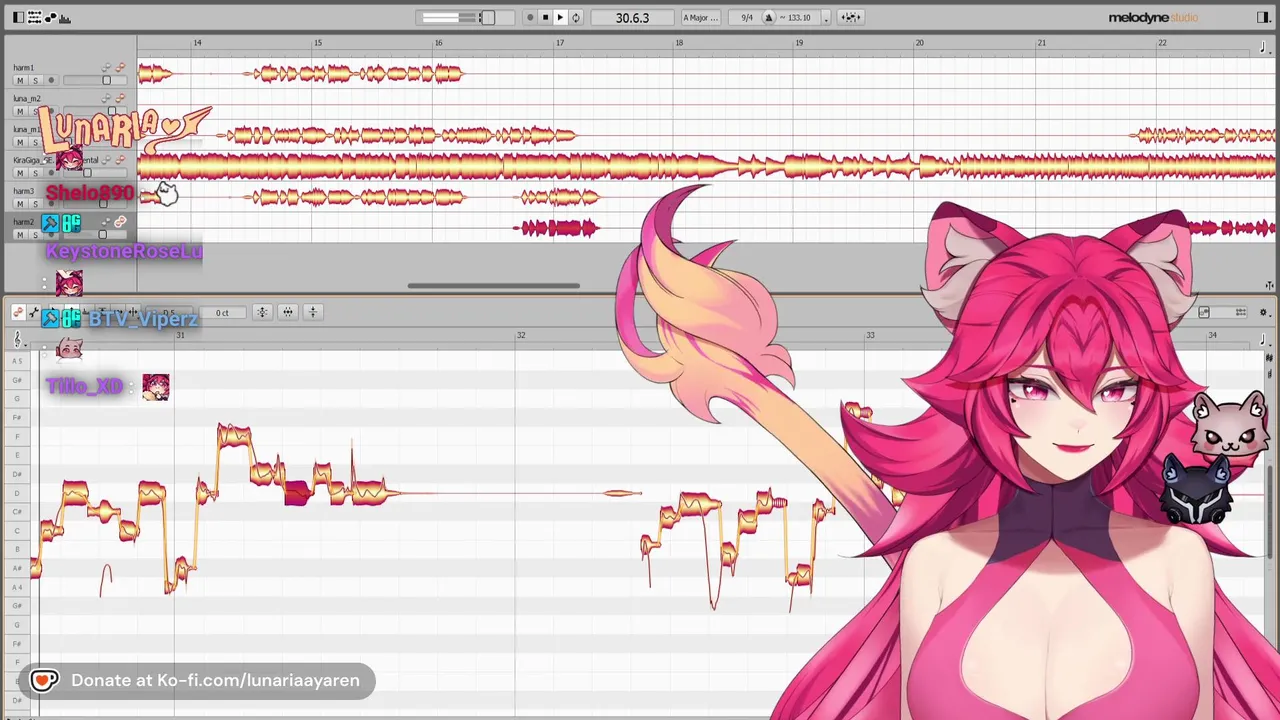Click the leveling macro icon
This screenshot has width=1280, height=720.
(312, 313)
